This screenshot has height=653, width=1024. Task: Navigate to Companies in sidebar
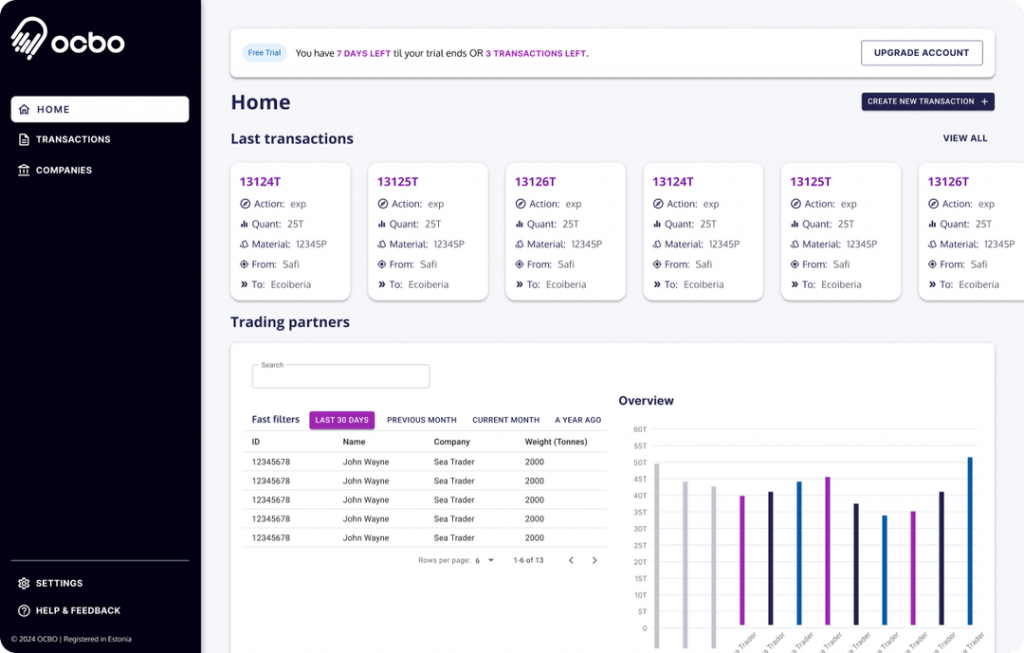coord(64,171)
